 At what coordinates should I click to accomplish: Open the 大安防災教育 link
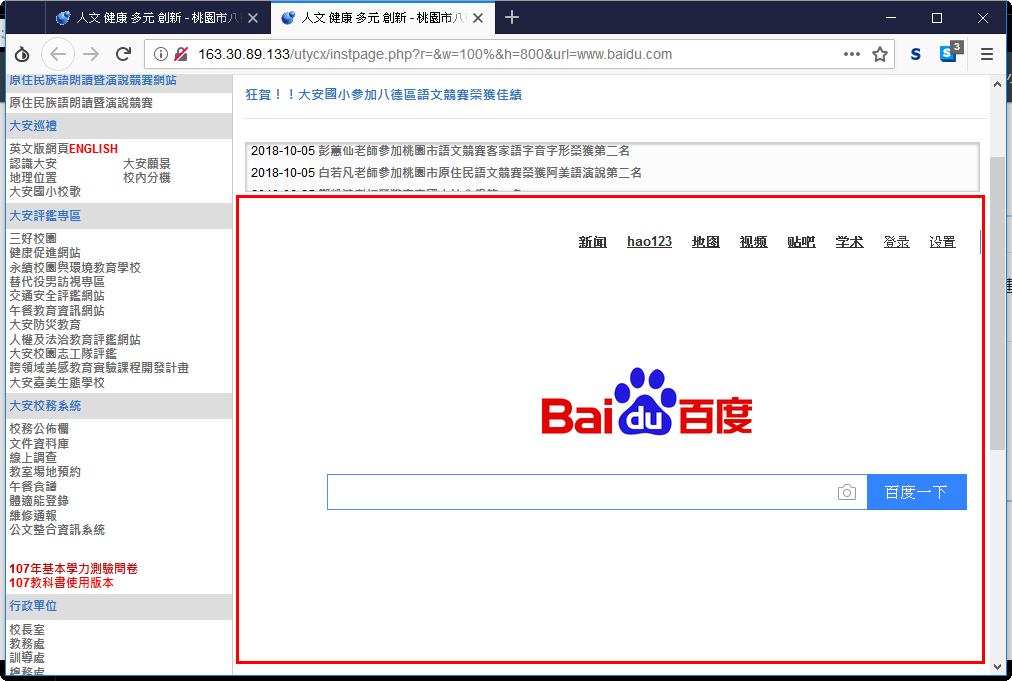45,325
